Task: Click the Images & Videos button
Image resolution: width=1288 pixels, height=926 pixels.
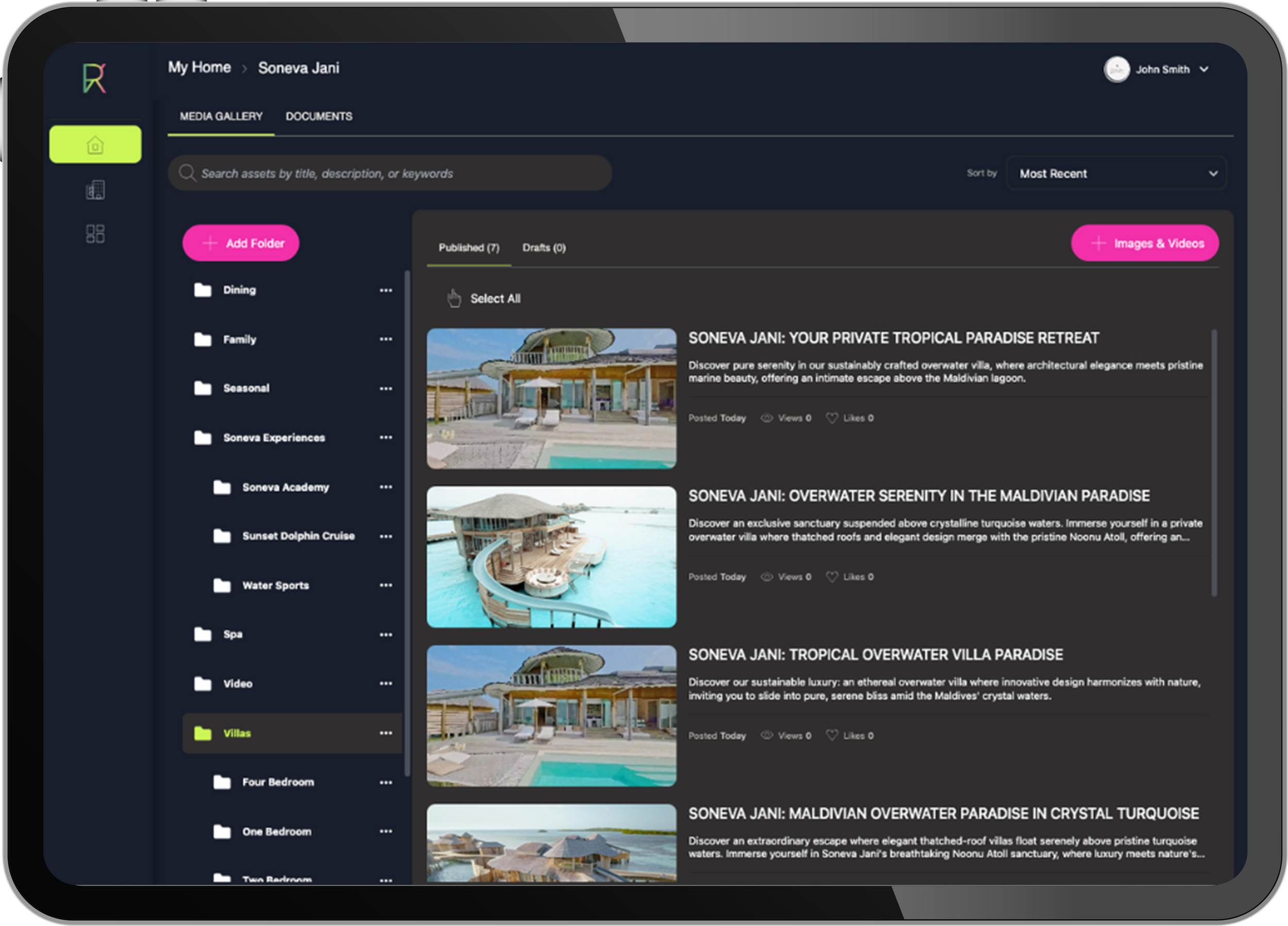Action: [1144, 243]
